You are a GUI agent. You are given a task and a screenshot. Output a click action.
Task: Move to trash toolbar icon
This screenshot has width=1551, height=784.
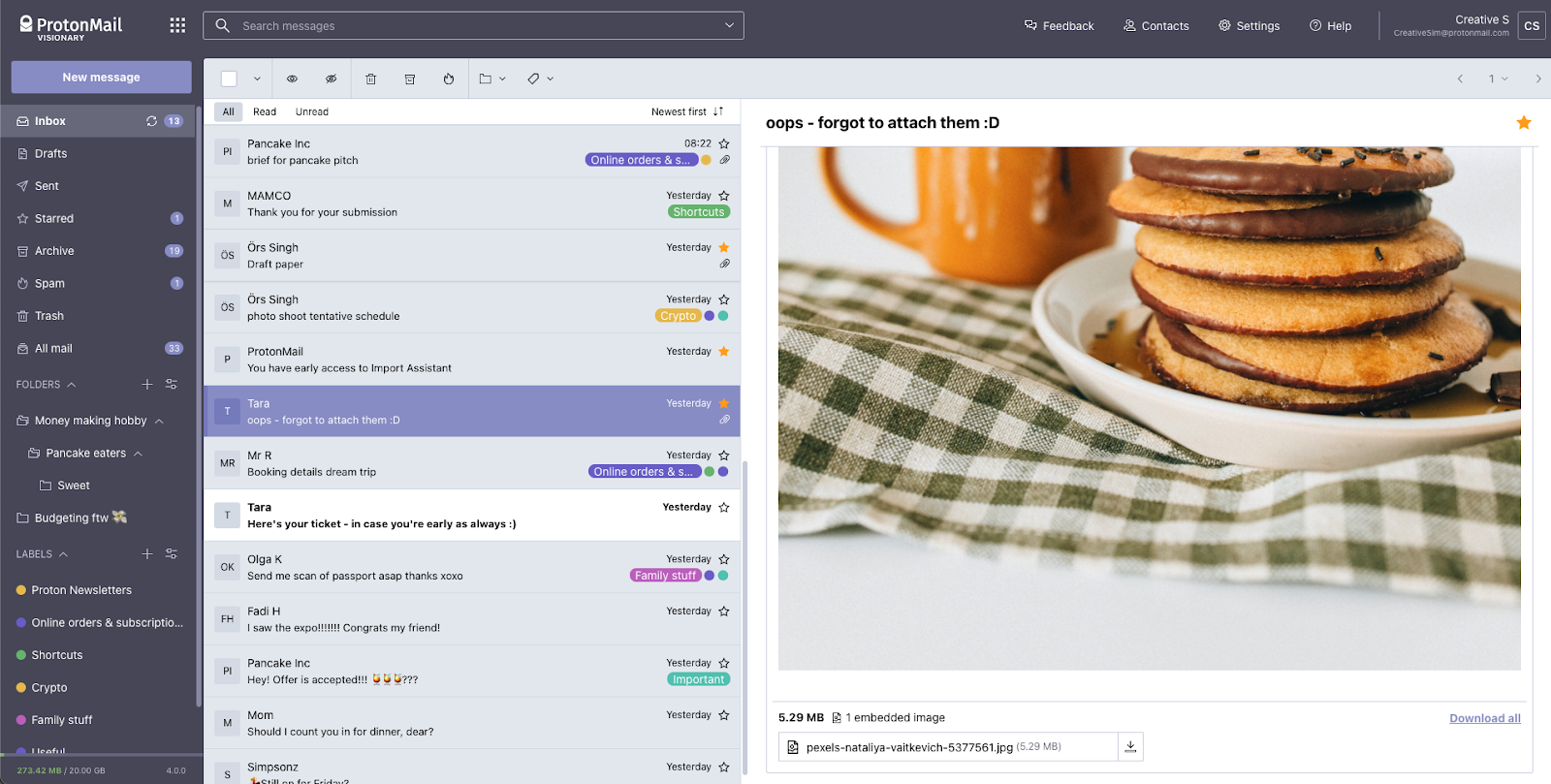(x=370, y=78)
